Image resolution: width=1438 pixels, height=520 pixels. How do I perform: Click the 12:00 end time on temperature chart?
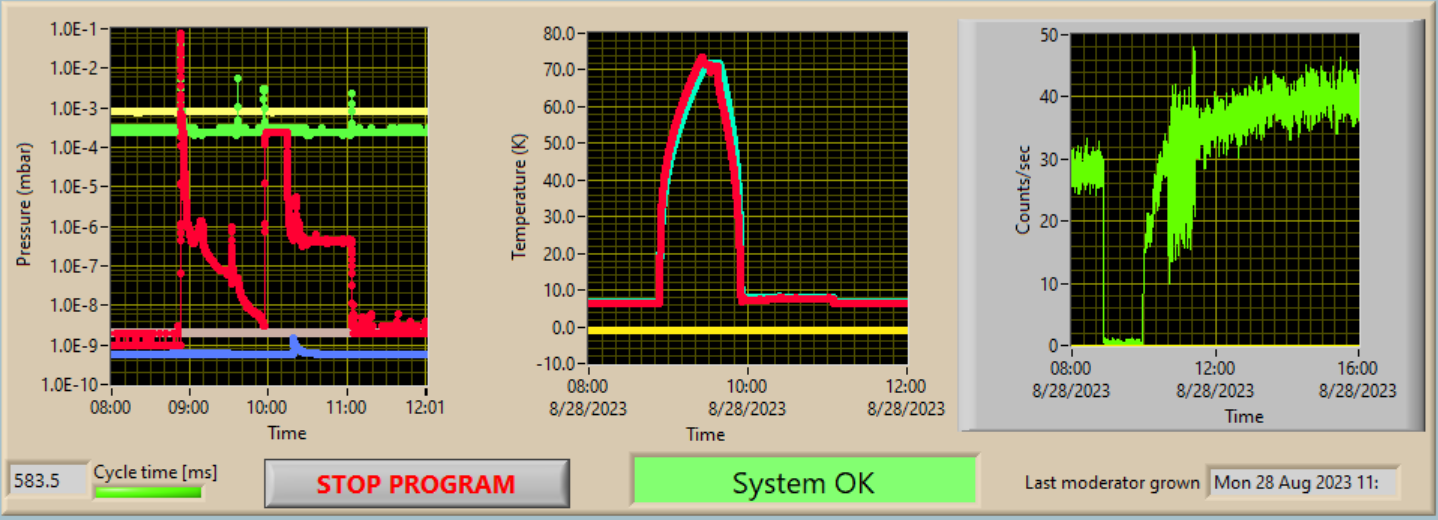coord(907,385)
